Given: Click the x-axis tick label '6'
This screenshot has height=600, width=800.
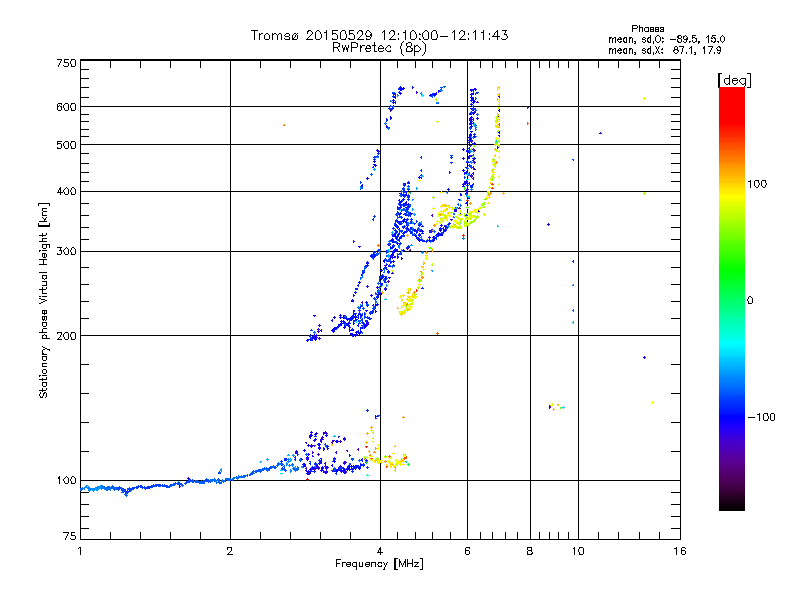Looking at the screenshot, I should [x=467, y=551].
